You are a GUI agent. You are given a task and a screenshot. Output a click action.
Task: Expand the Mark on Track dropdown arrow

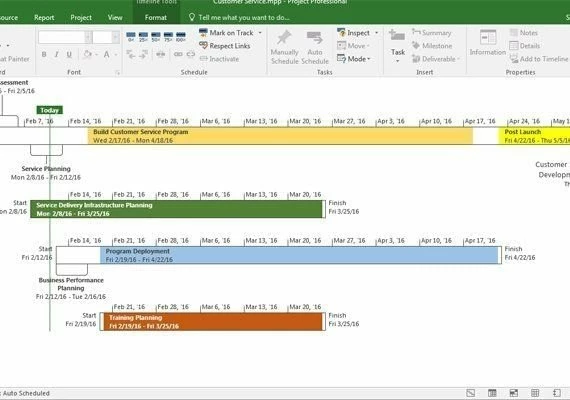click(x=260, y=33)
